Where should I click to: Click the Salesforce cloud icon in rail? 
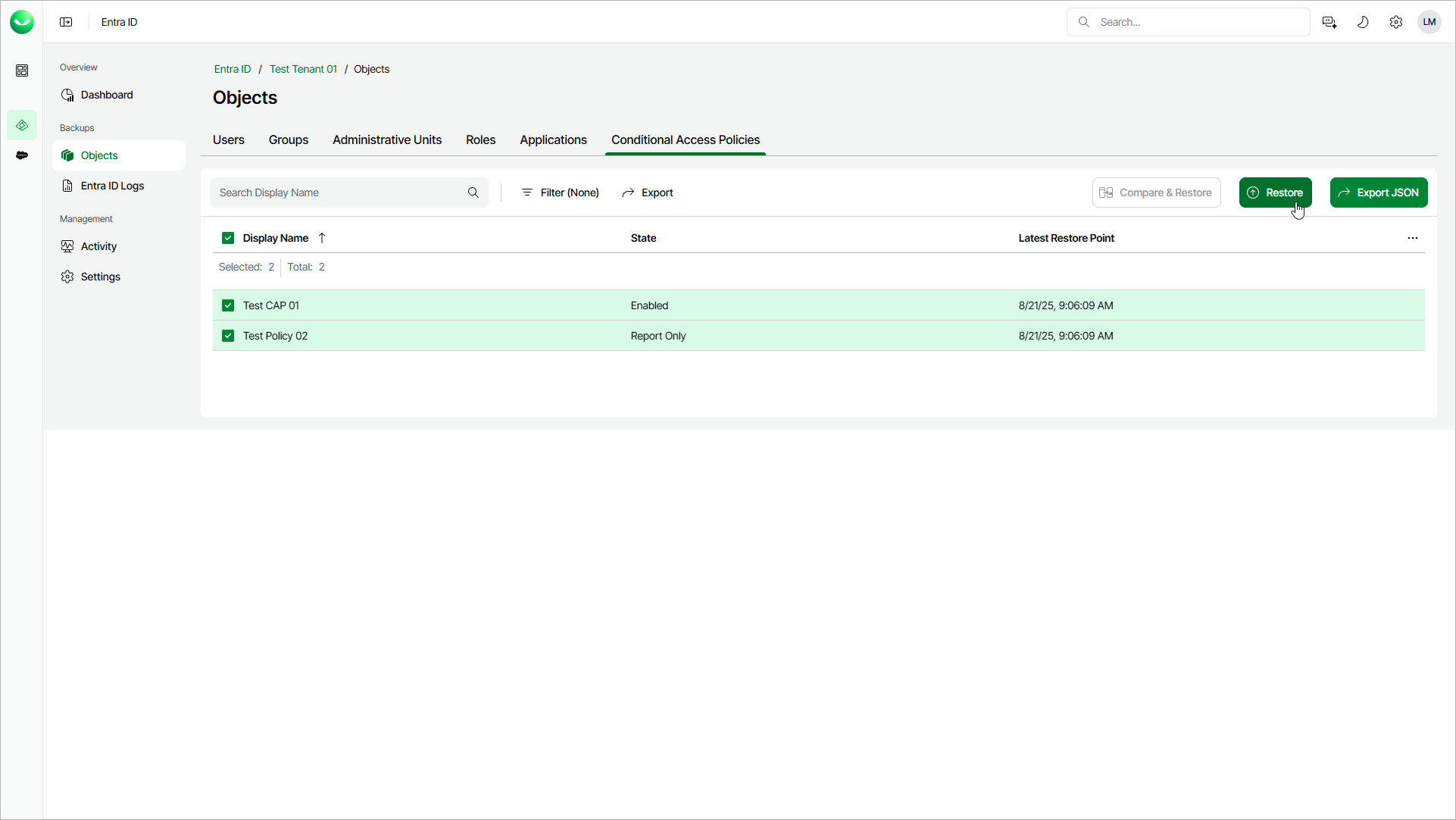pyautogui.click(x=22, y=155)
